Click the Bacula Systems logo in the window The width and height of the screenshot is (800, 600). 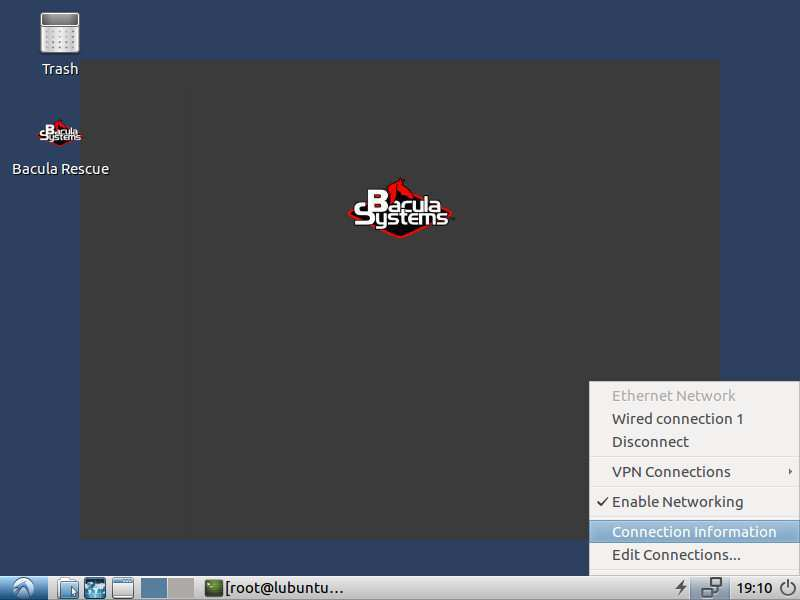(x=400, y=208)
